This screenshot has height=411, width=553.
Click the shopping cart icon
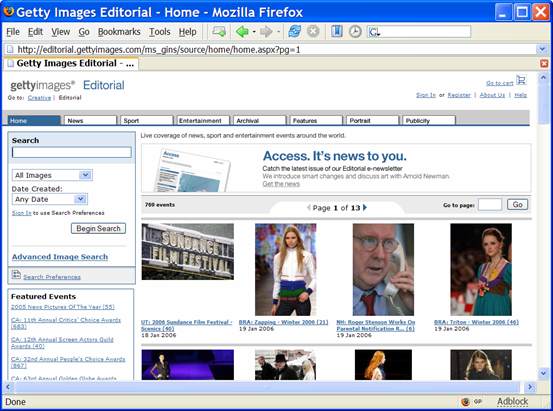pyautogui.click(x=521, y=80)
